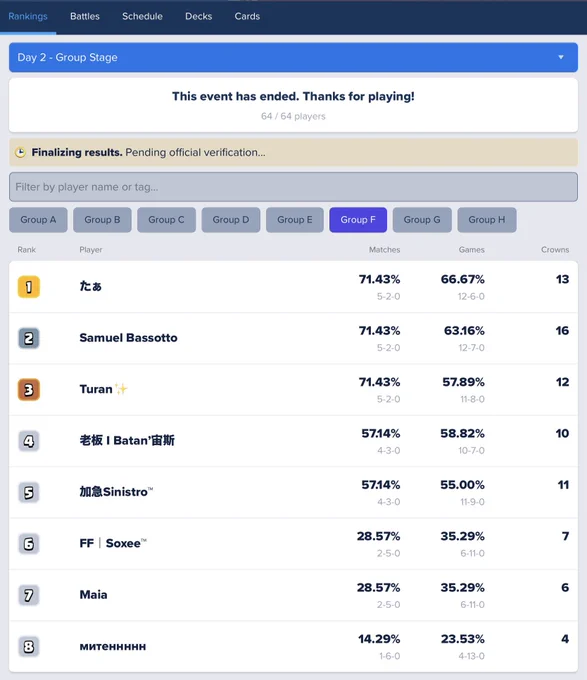Image resolution: width=587 pixels, height=680 pixels.
Task: Click the silver rank 2 badge icon
Action: 29,338
